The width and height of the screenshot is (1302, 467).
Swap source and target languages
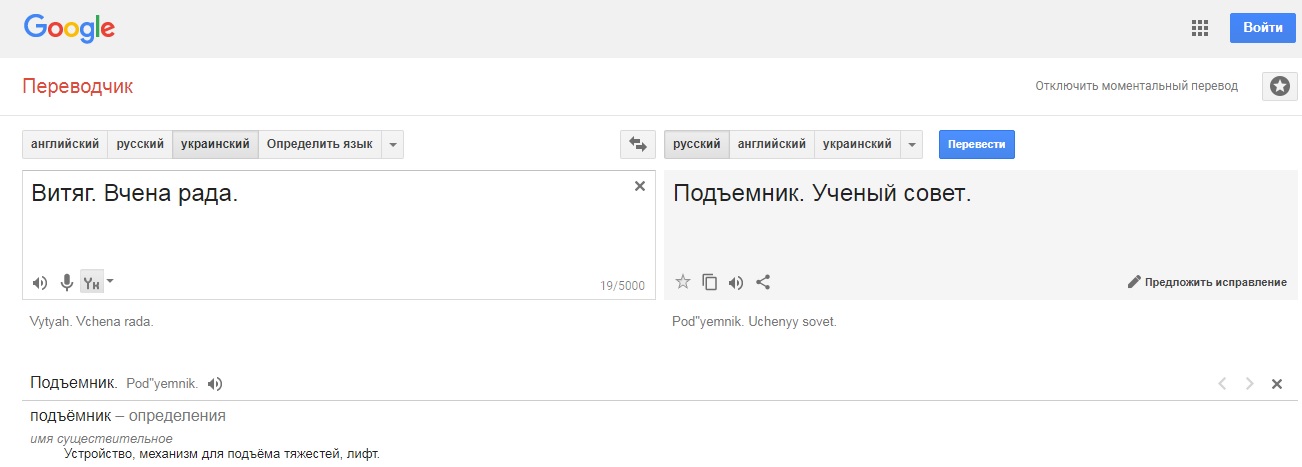click(x=638, y=144)
